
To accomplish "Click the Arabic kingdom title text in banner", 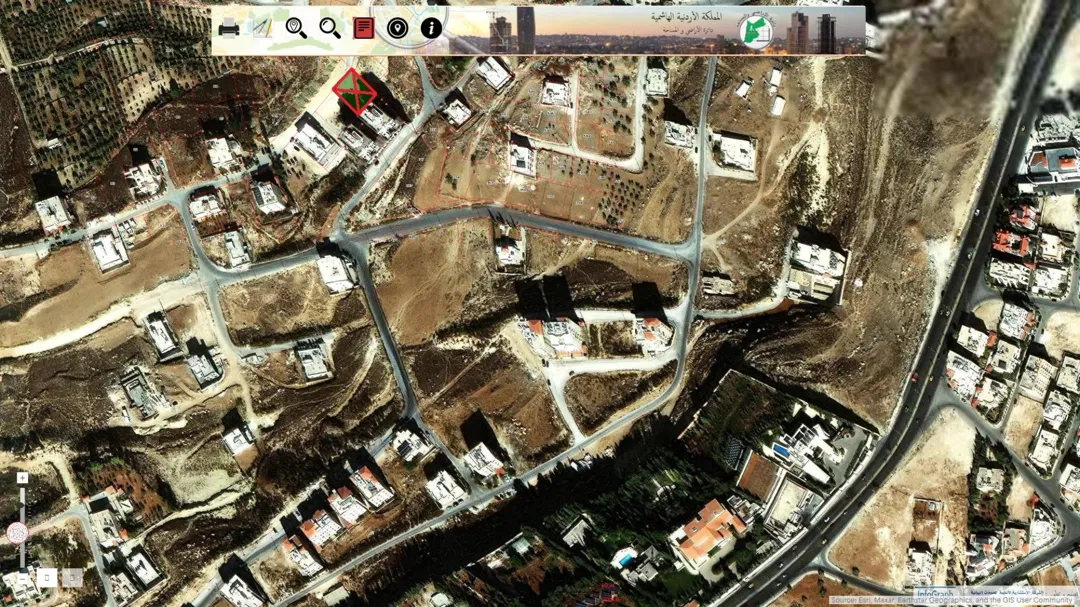I will click(686, 16).
